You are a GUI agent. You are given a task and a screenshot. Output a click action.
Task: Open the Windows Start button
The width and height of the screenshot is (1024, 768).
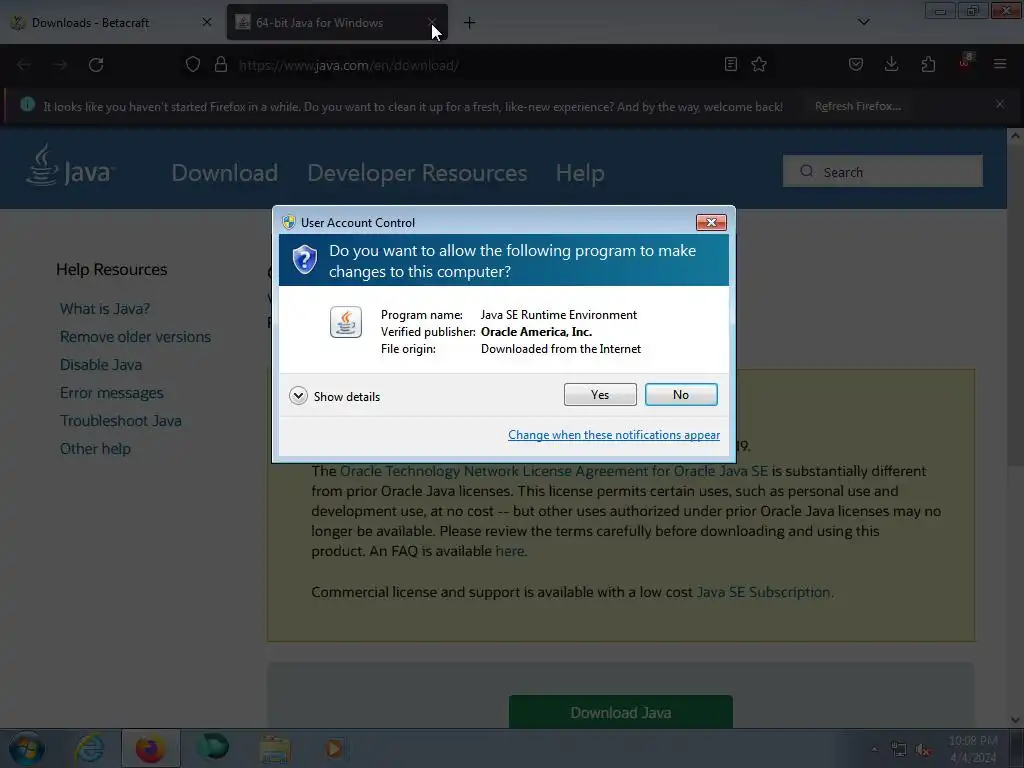(27, 749)
